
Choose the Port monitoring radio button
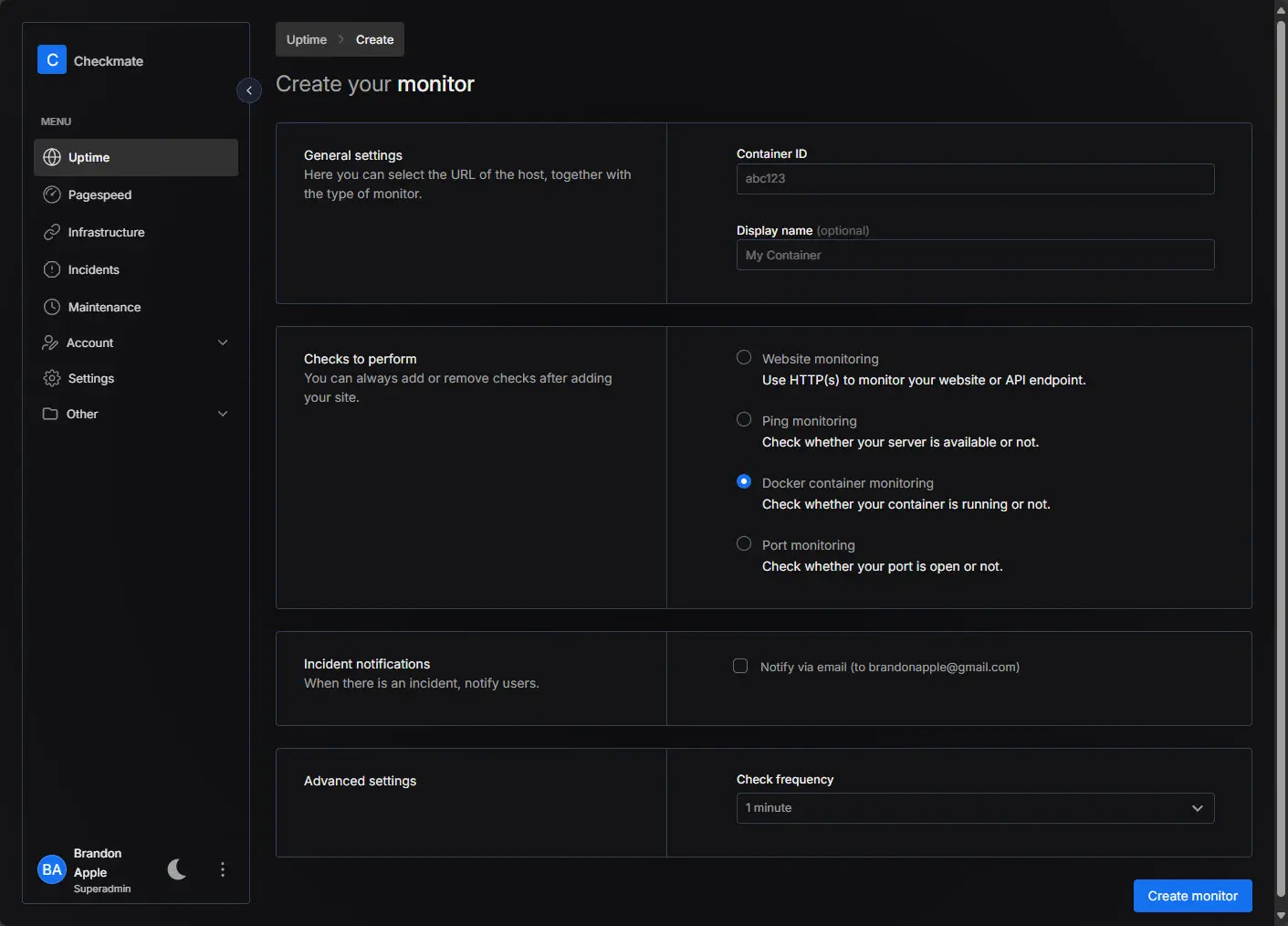click(x=744, y=543)
